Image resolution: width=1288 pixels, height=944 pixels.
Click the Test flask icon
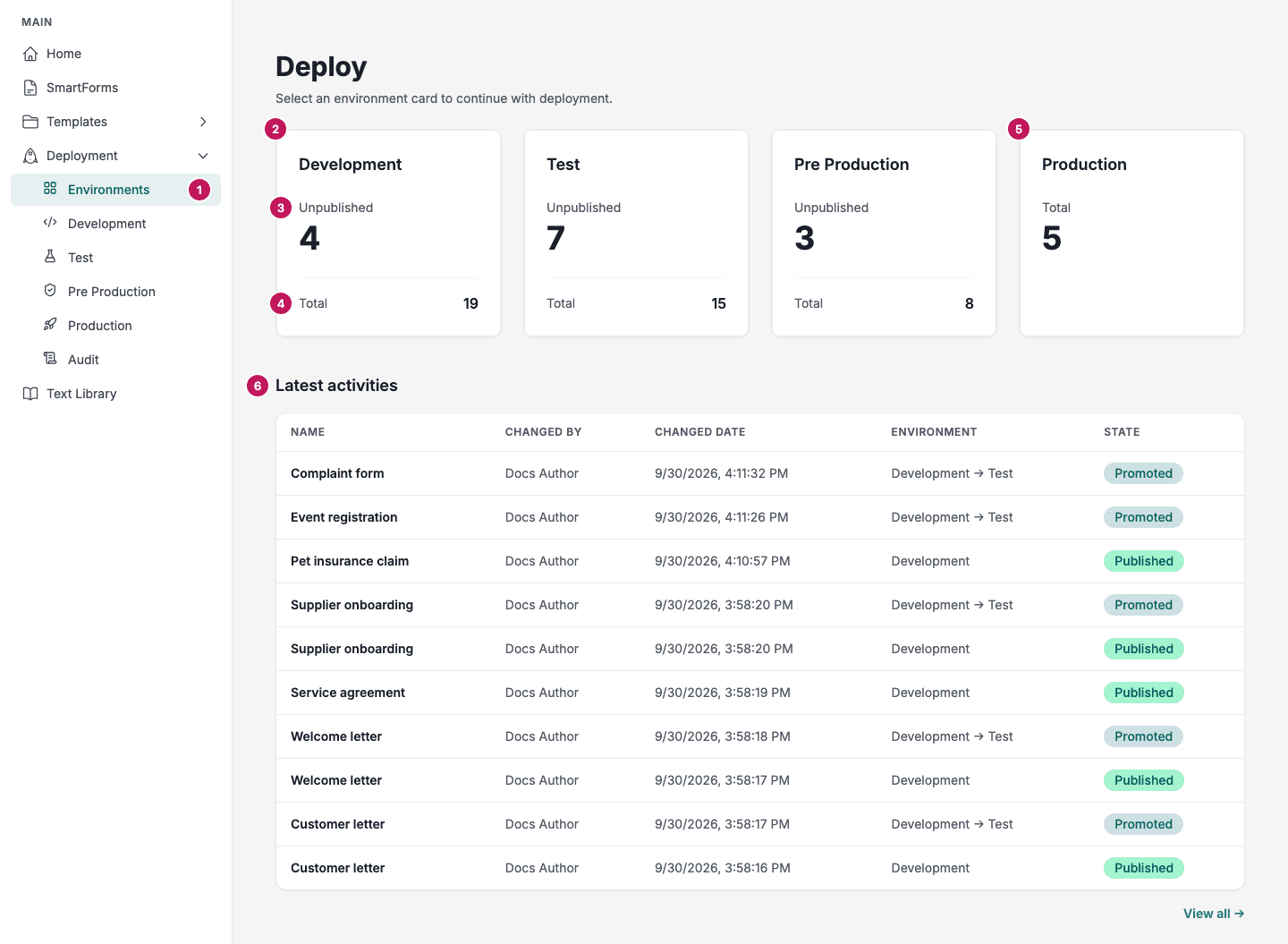click(x=50, y=257)
